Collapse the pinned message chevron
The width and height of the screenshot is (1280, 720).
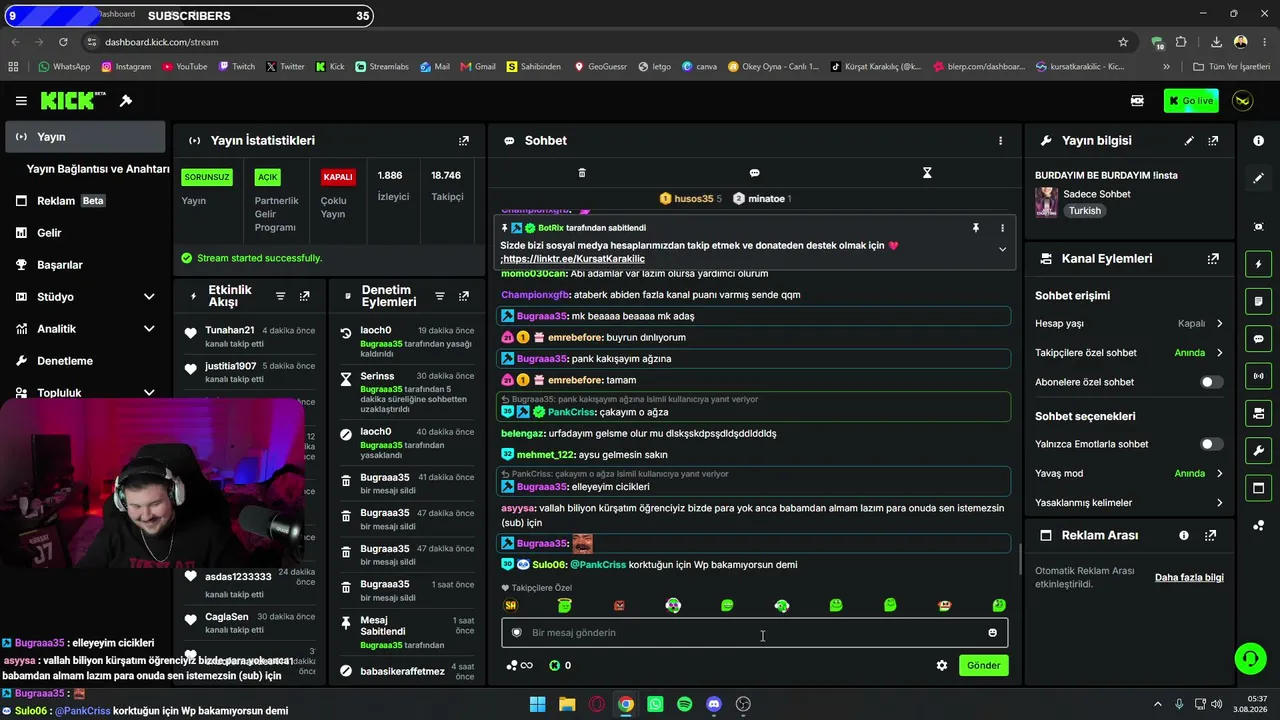1002,249
